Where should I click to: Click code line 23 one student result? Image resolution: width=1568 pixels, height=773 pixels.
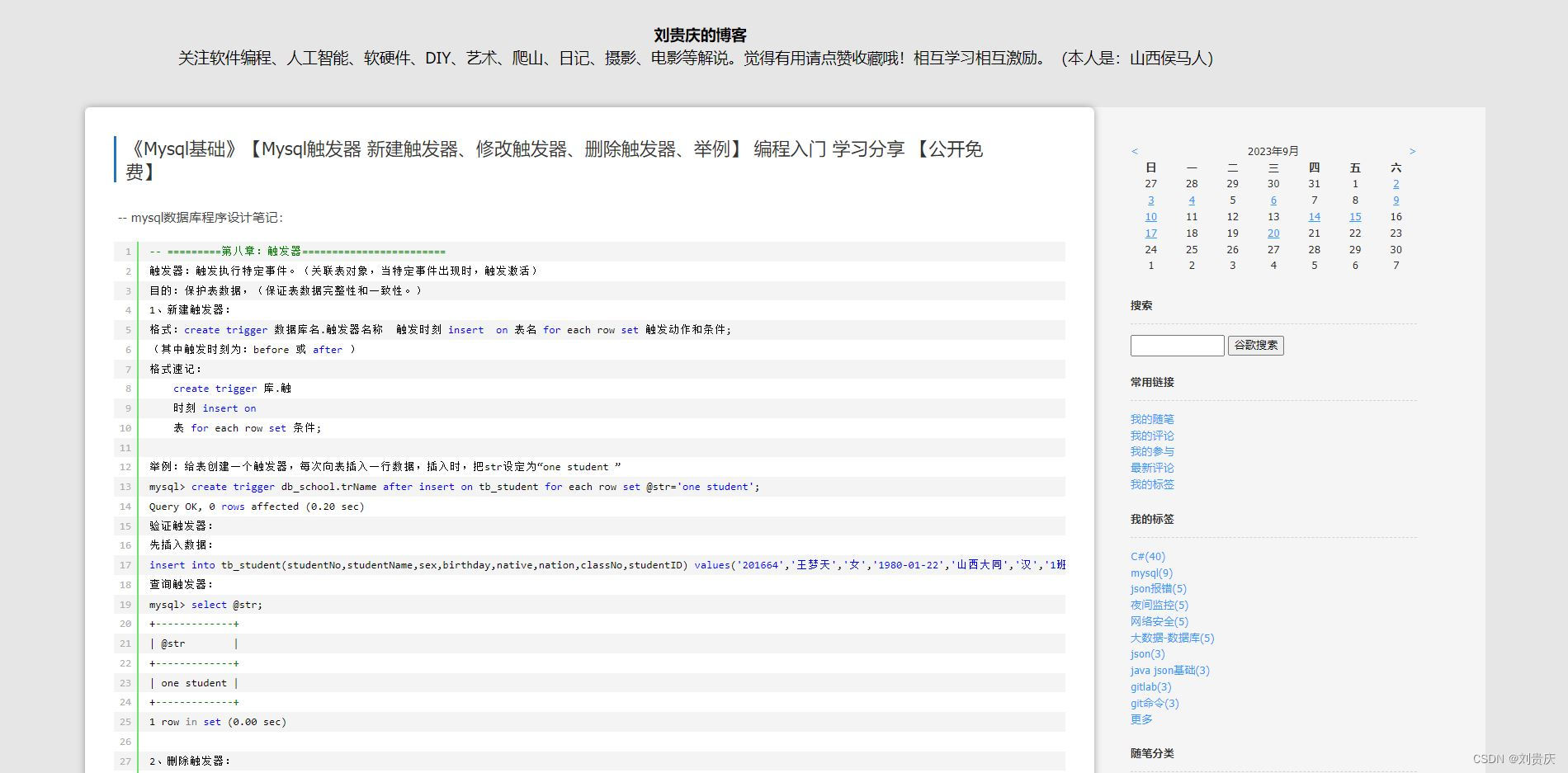[194, 683]
